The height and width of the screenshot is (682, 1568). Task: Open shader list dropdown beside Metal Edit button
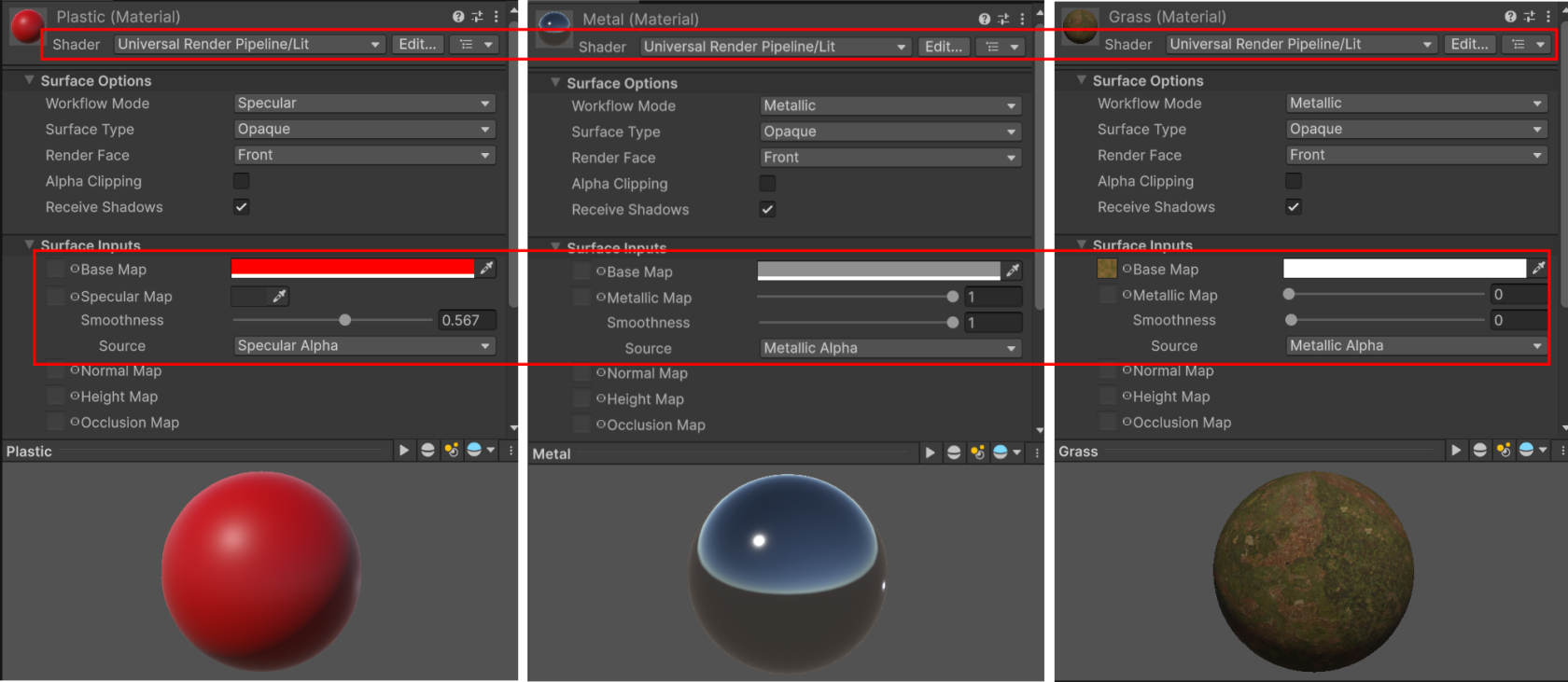[1001, 47]
